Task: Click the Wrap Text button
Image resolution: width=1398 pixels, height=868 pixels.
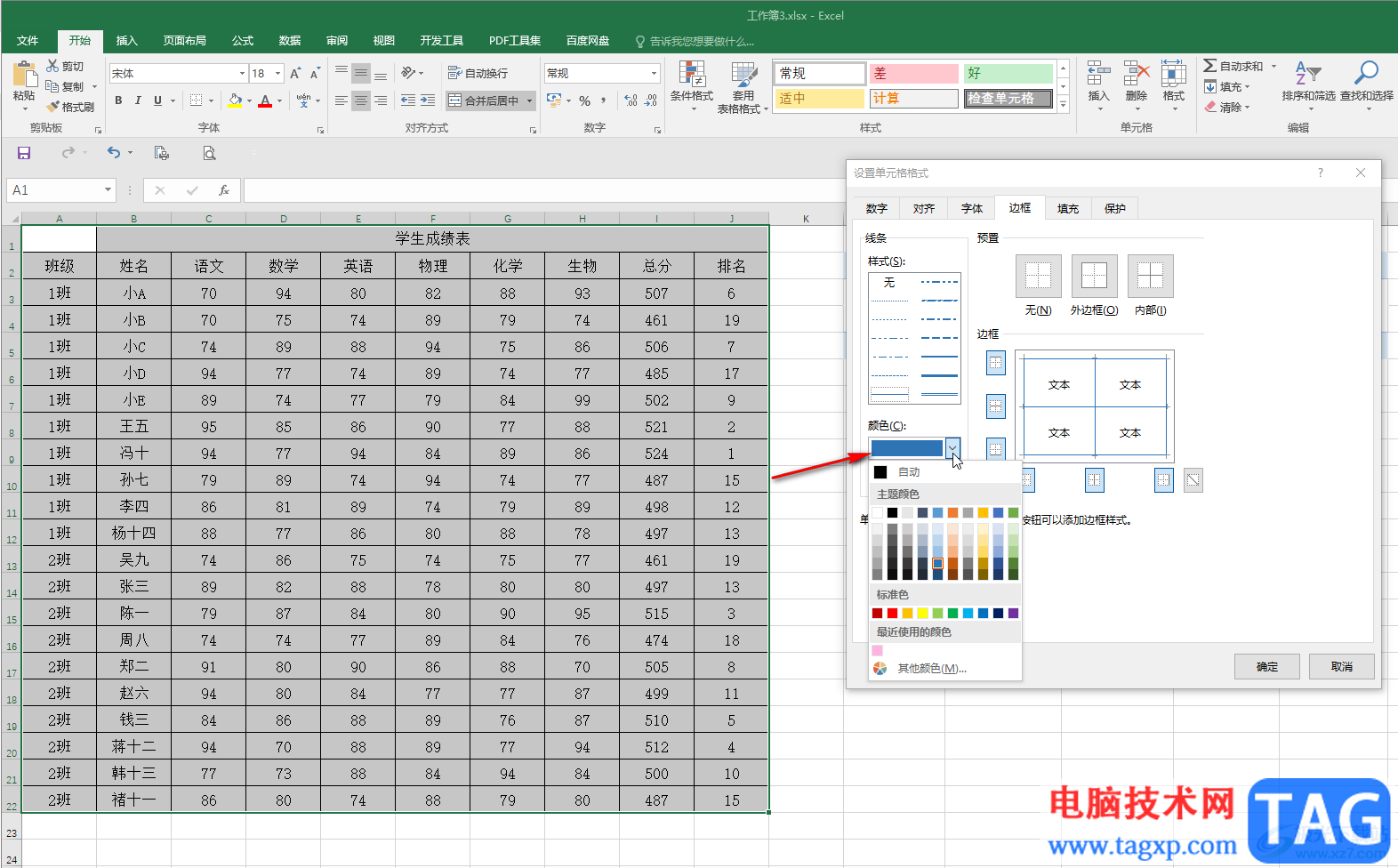Action: point(478,73)
